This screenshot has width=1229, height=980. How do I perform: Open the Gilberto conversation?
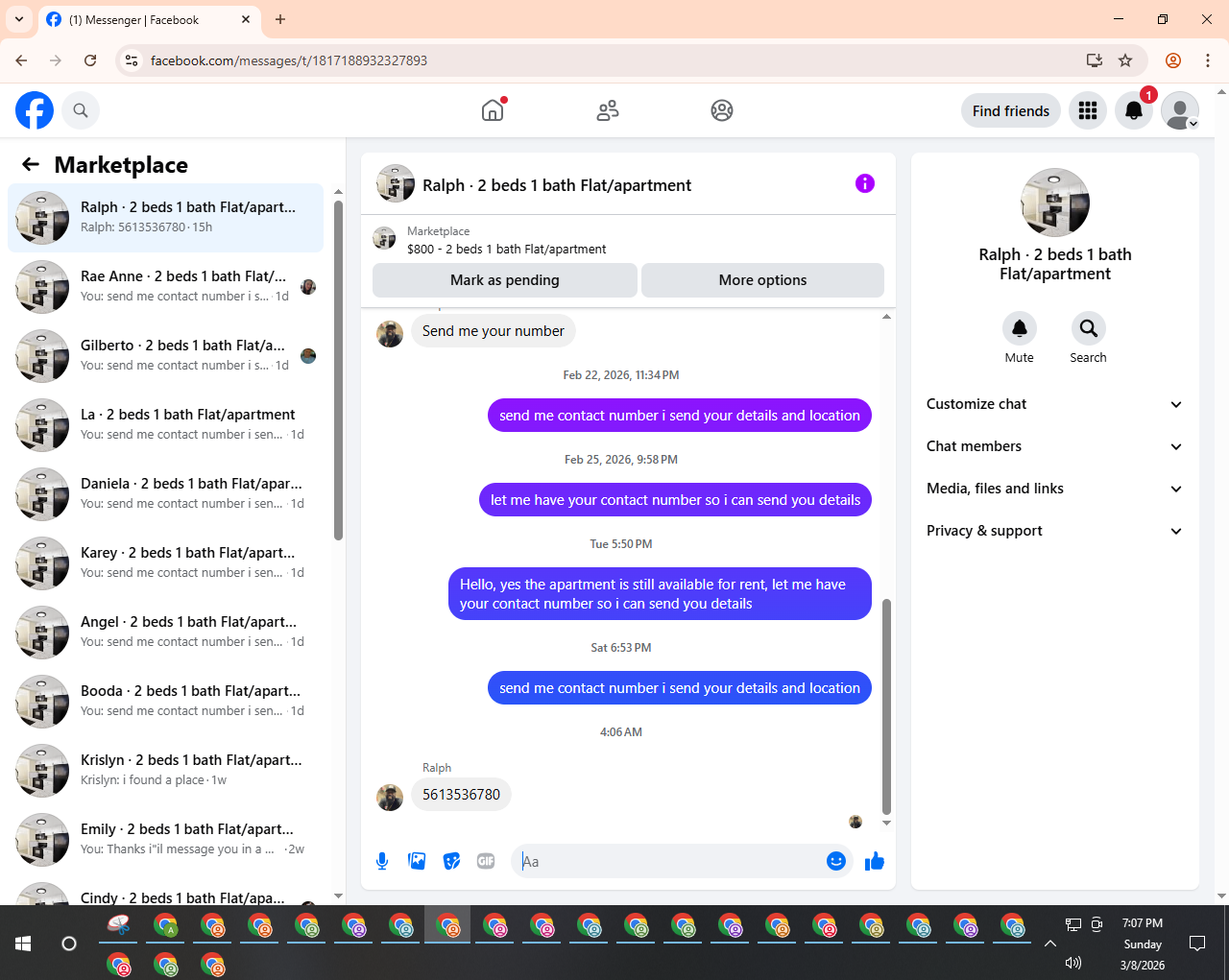[x=166, y=356]
